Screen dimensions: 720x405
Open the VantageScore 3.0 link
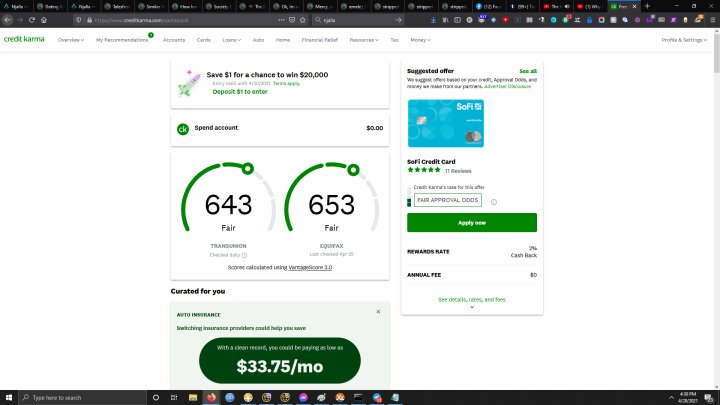point(310,267)
